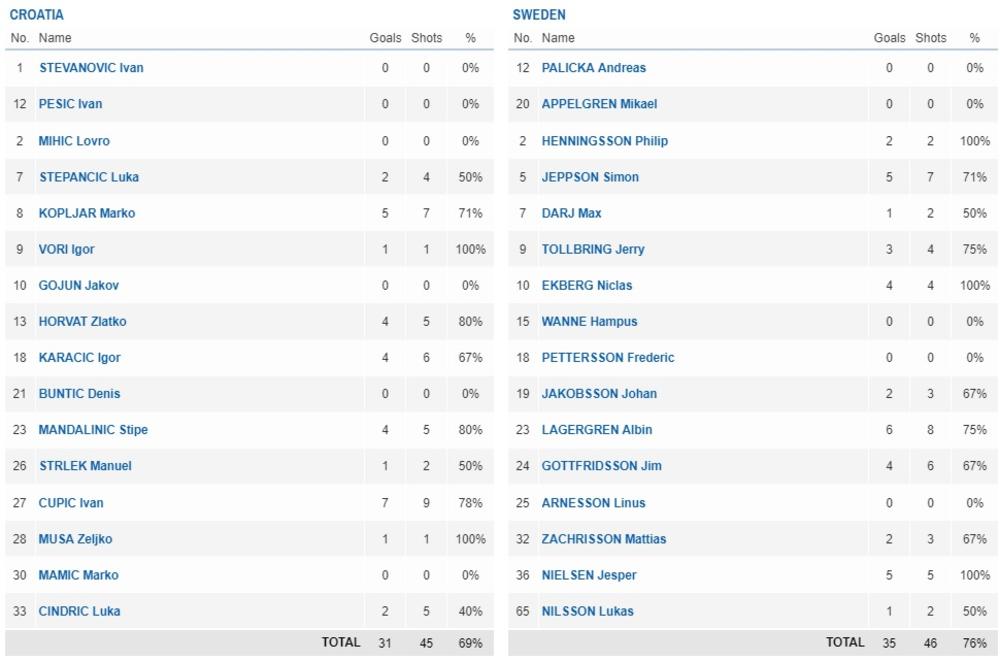Screen dimensions: 1000x661
Task: Click KOPLJAR Marko's name
Action: pos(87,213)
